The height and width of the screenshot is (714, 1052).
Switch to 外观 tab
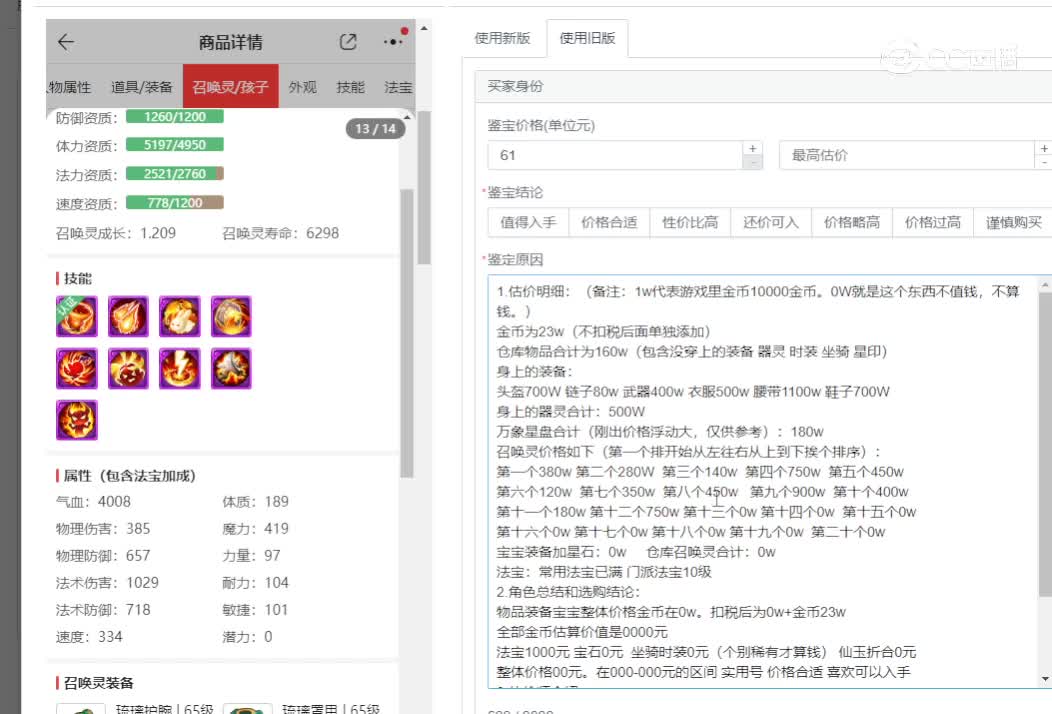(303, 87)
